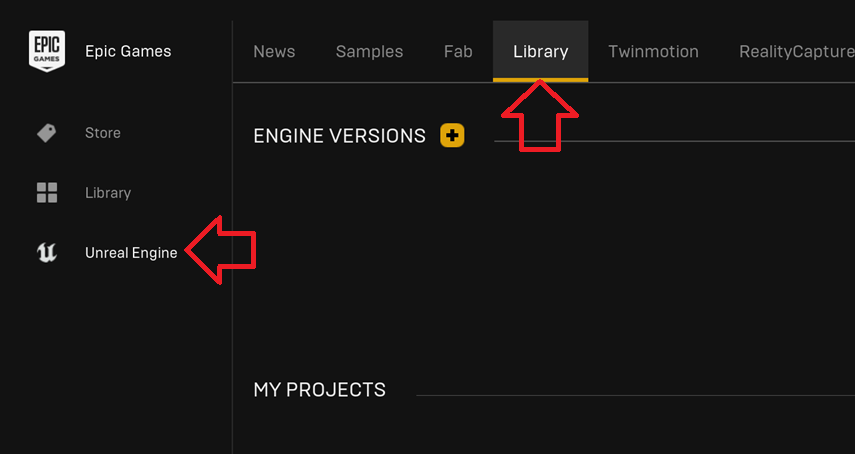
Task: Click red upward arrow under Library tab
Action: tap(540, 116)
